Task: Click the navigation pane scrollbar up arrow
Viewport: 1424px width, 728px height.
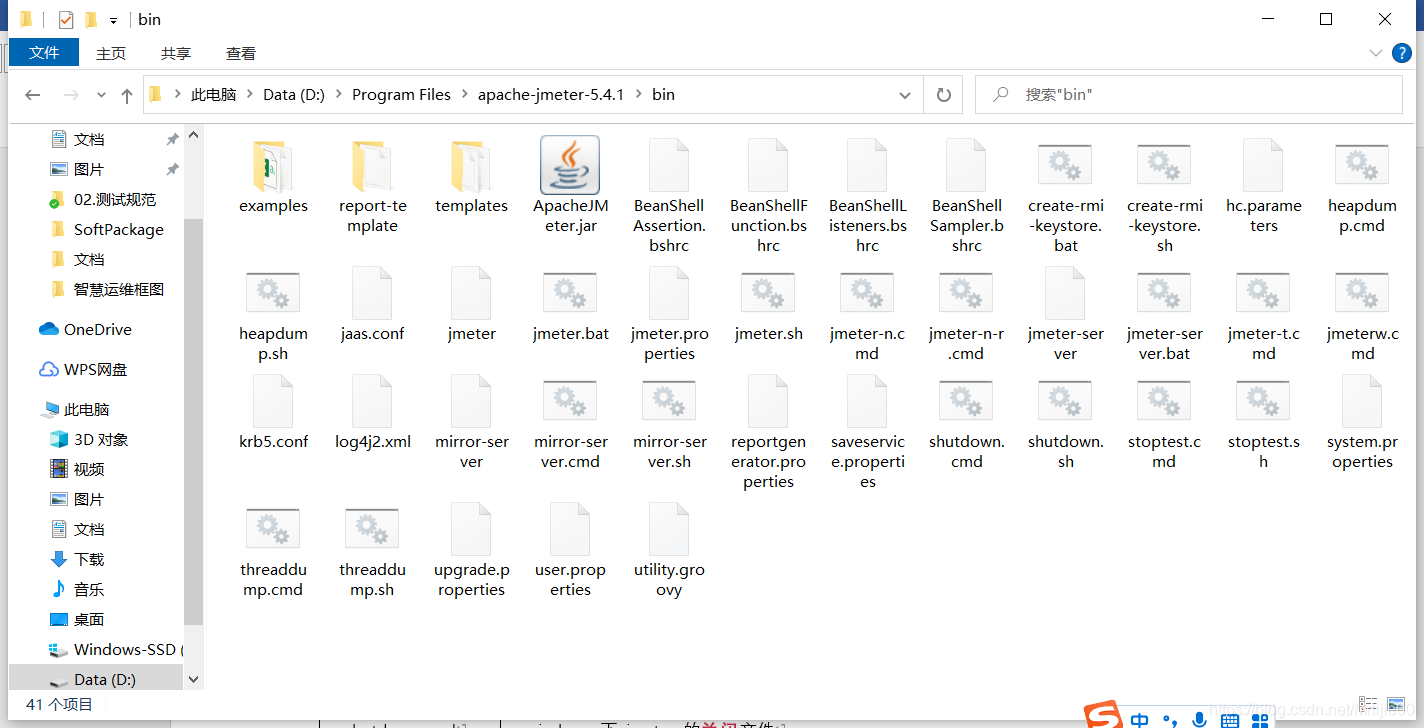Action: (194, 134)
